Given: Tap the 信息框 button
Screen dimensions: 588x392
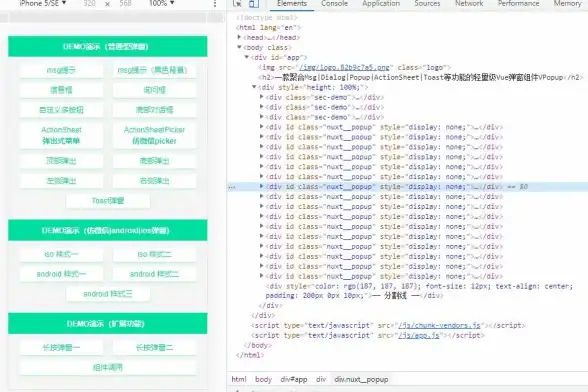Looking at the screenshot, I should [x=61, y=90].
